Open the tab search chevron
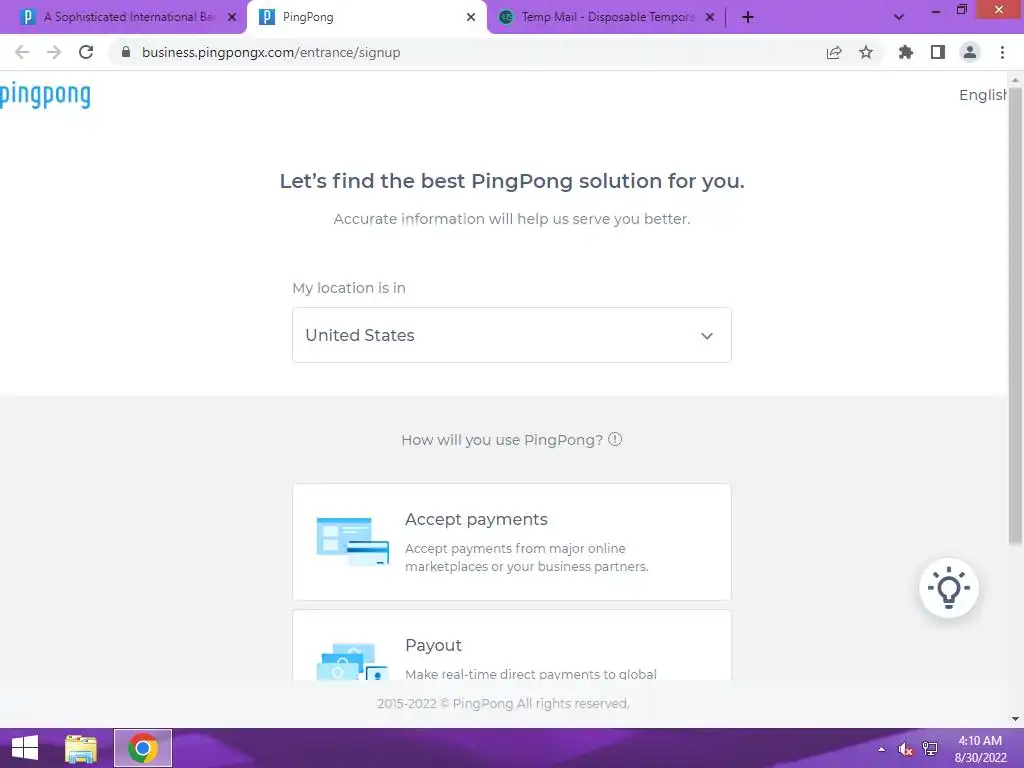The image size is (1024, 768). [899, 17]
